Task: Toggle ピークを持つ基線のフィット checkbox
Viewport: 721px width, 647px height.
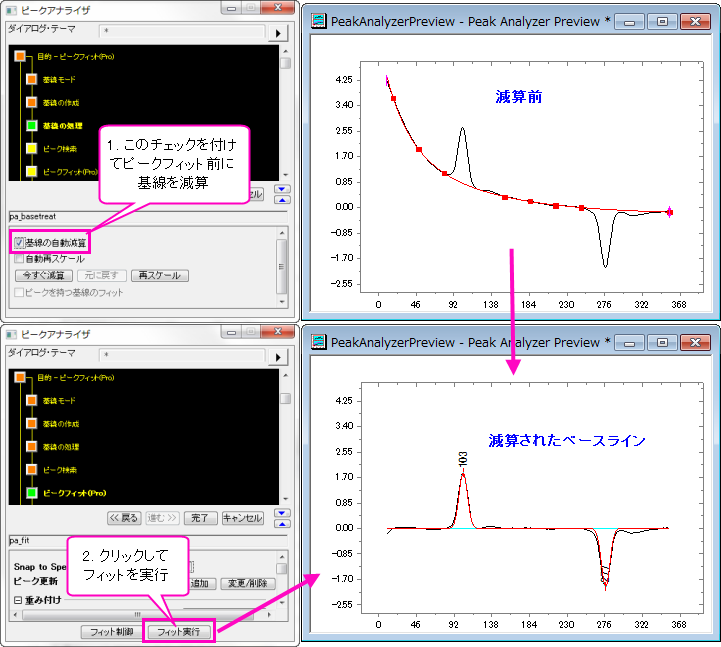Action: coord(19,292)
